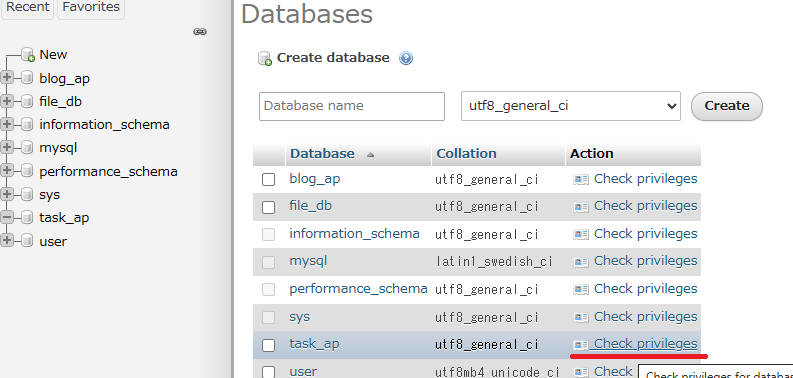Open the mysql link in the databases table
Image resolution: width=793 pixels, height=378 pixels.
click(x=308, y=261)
